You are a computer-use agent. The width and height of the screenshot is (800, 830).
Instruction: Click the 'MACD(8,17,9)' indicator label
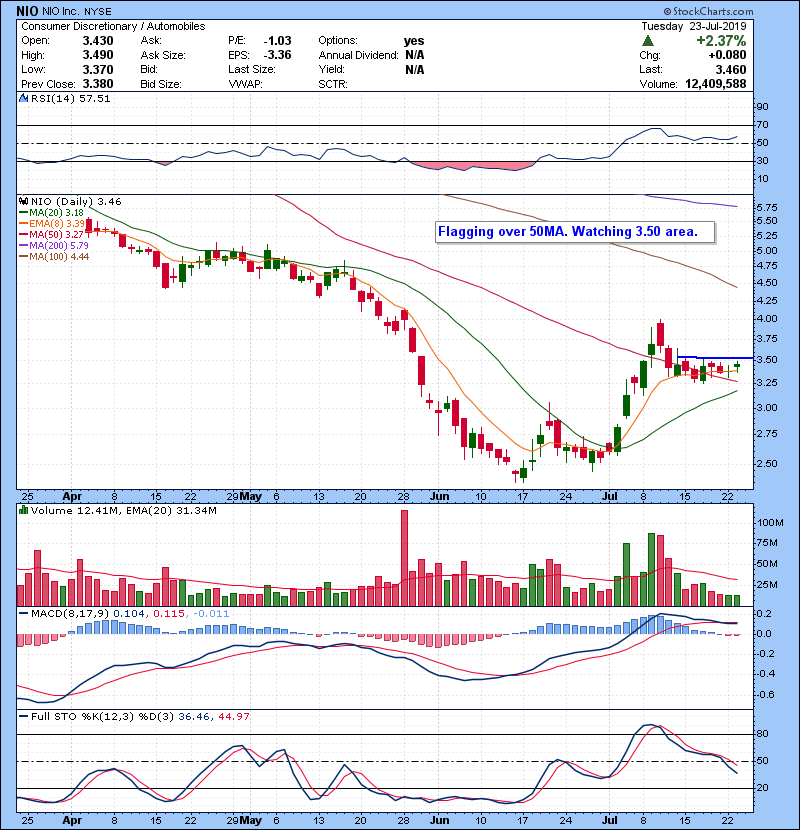70,614
